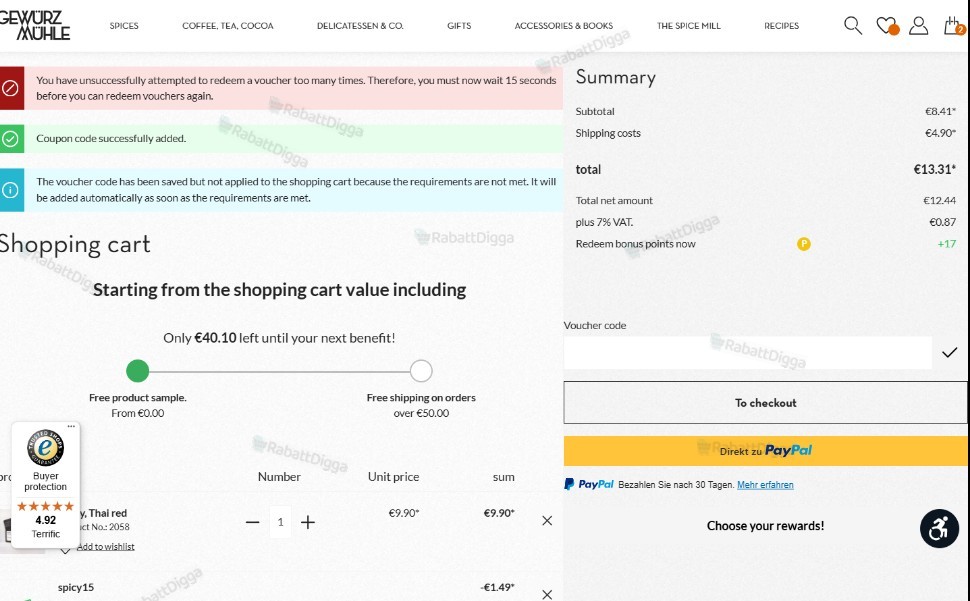Open Trusted Shops badge options menu

click(x=71, y=426)
